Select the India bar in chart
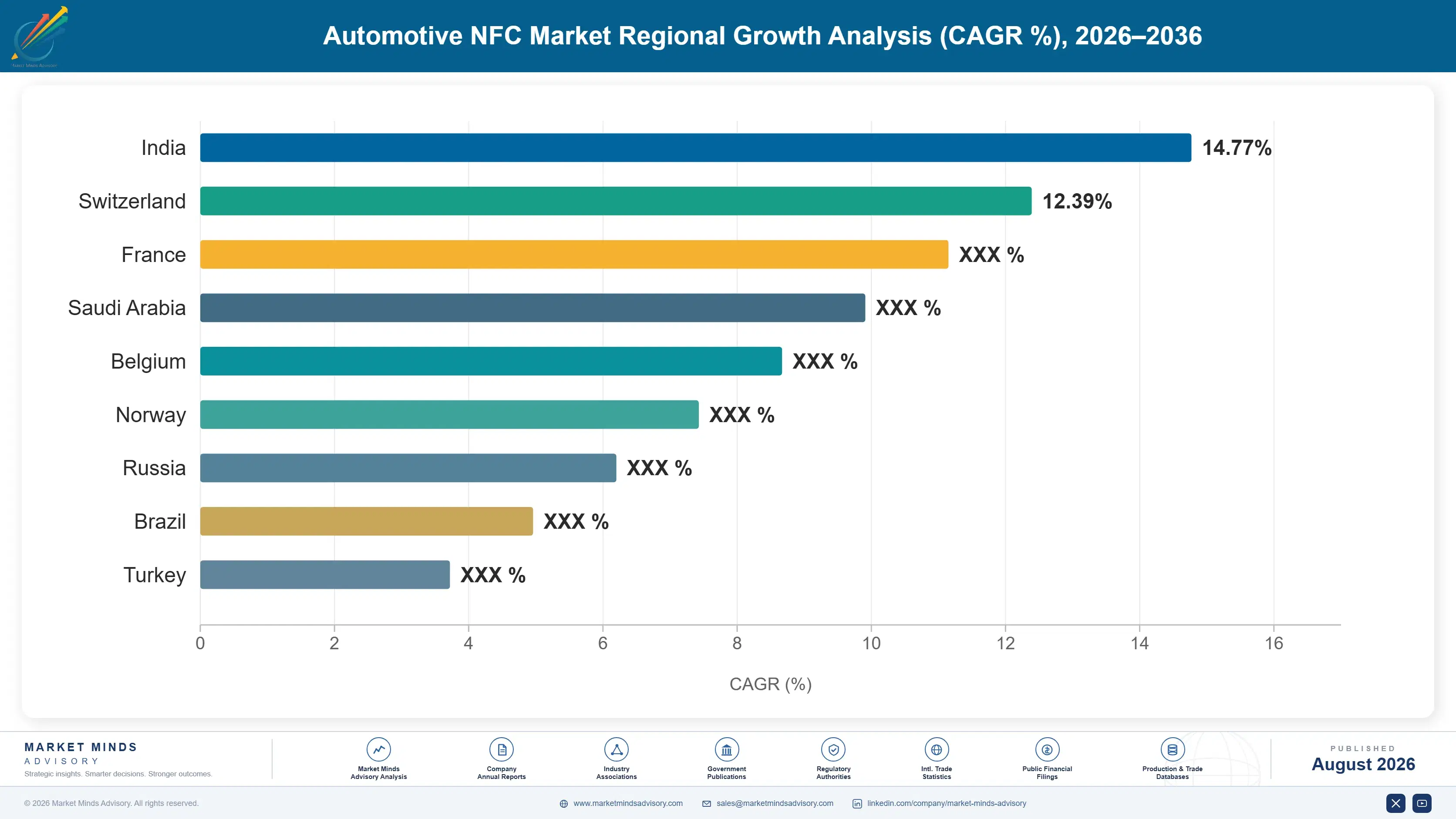The height and width of the screenshot is (819, 1456). click(695, 148)
